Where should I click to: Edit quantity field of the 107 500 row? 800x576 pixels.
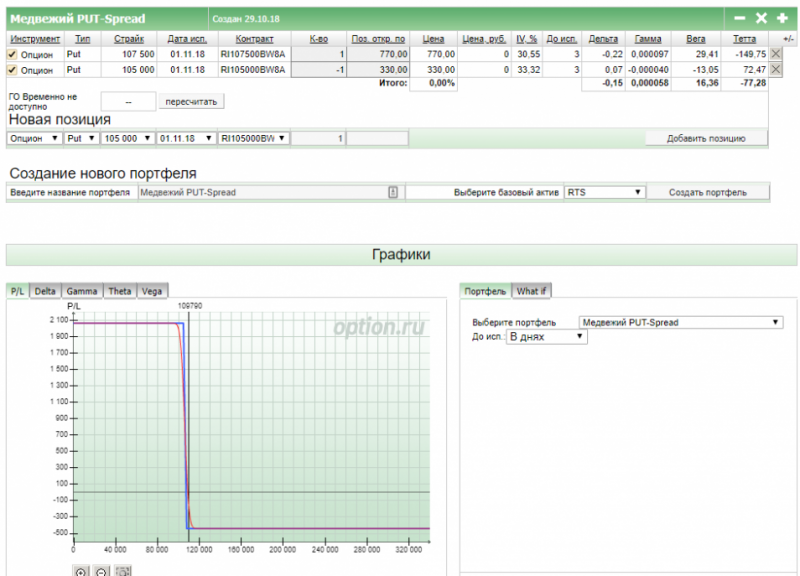pos(318,54)
